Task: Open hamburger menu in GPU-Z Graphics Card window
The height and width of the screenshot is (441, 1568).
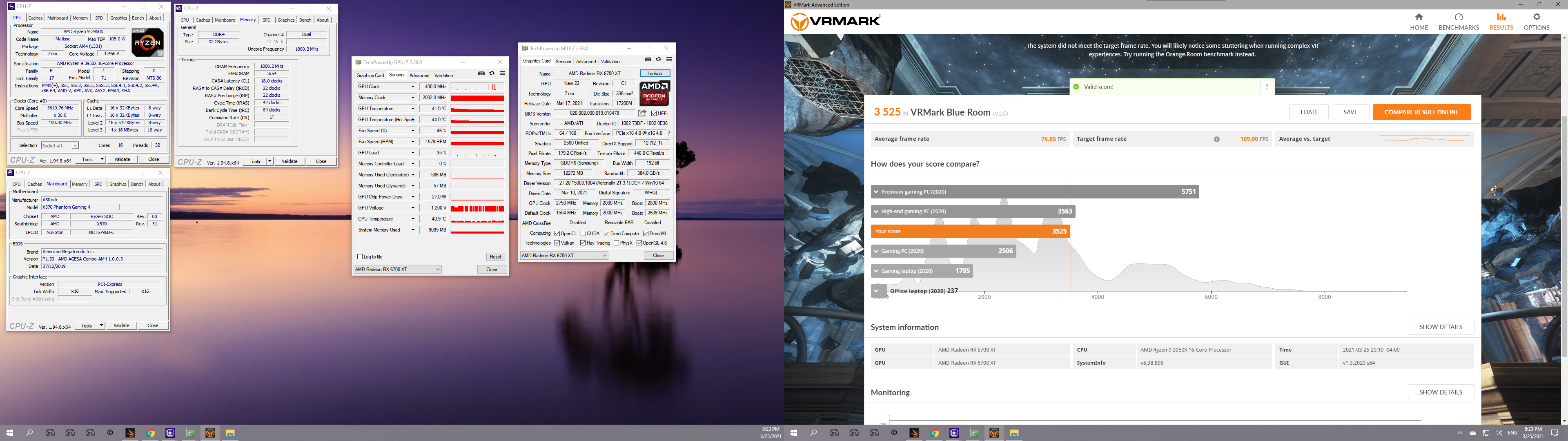Action: coord(668,60)
